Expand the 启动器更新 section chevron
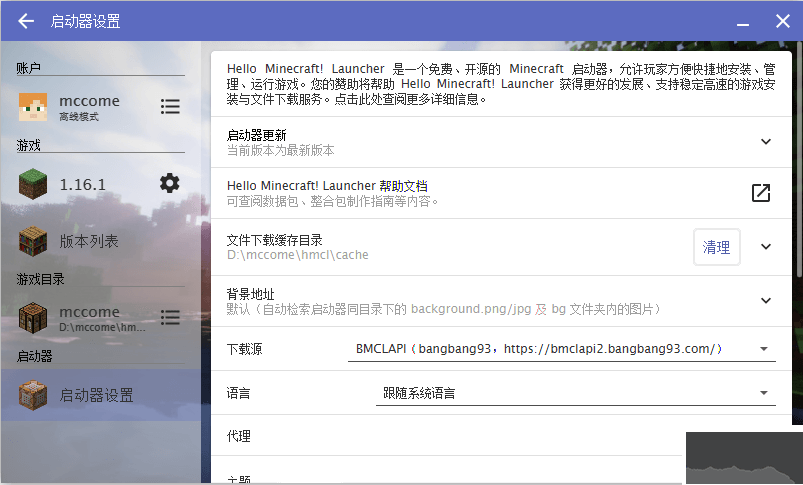 [x=766, y=141]
